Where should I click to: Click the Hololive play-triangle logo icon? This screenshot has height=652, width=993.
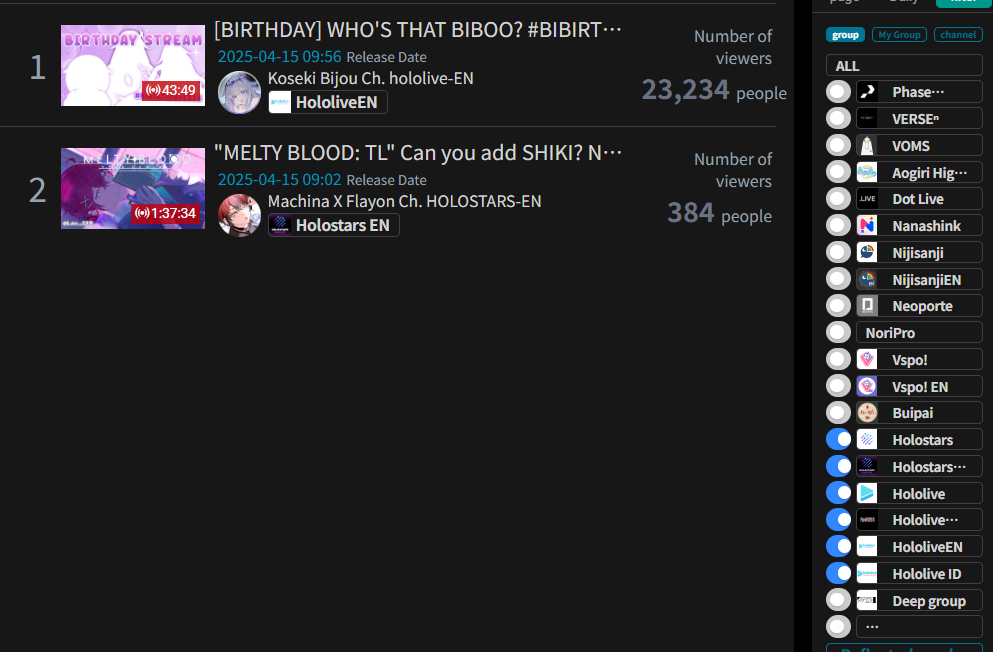(x=867, y=493)
